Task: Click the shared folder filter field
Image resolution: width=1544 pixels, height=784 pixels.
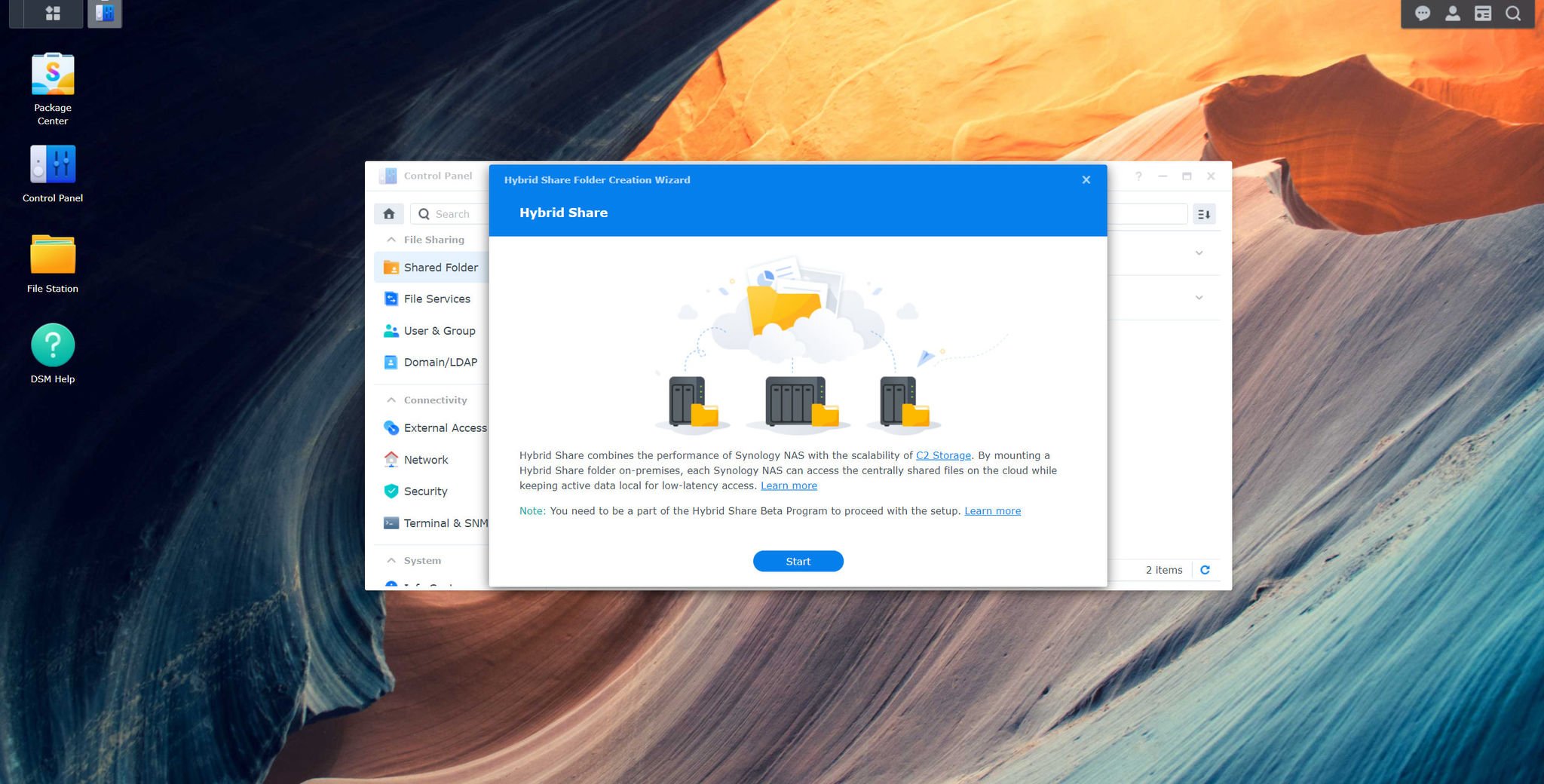Action: tap(1147, 214)
